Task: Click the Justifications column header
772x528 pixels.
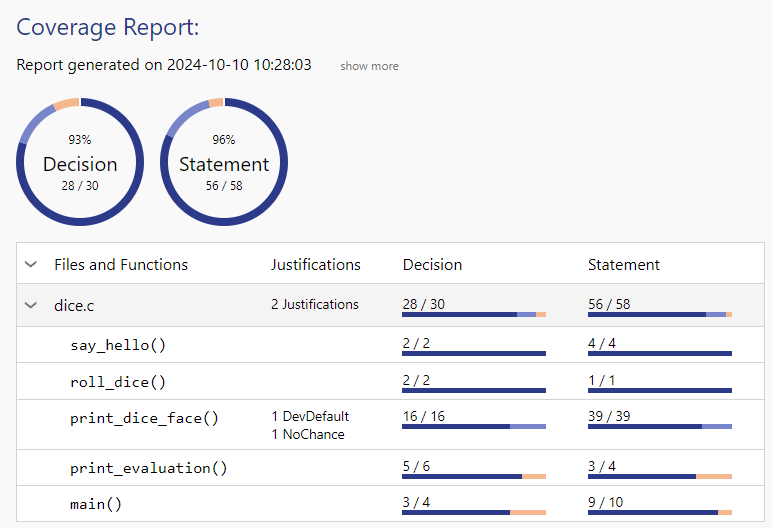Action: [315, 265]
